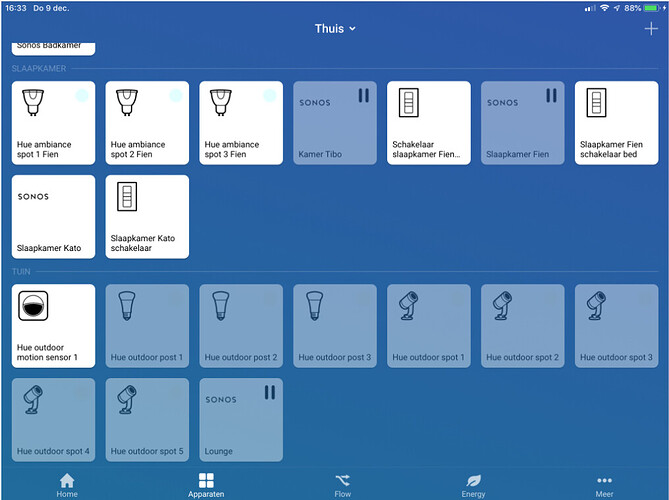Pause playback on Kamer Tibo Sonos
The width and height of the screenshot is (669, 500).
pos(364,96)
